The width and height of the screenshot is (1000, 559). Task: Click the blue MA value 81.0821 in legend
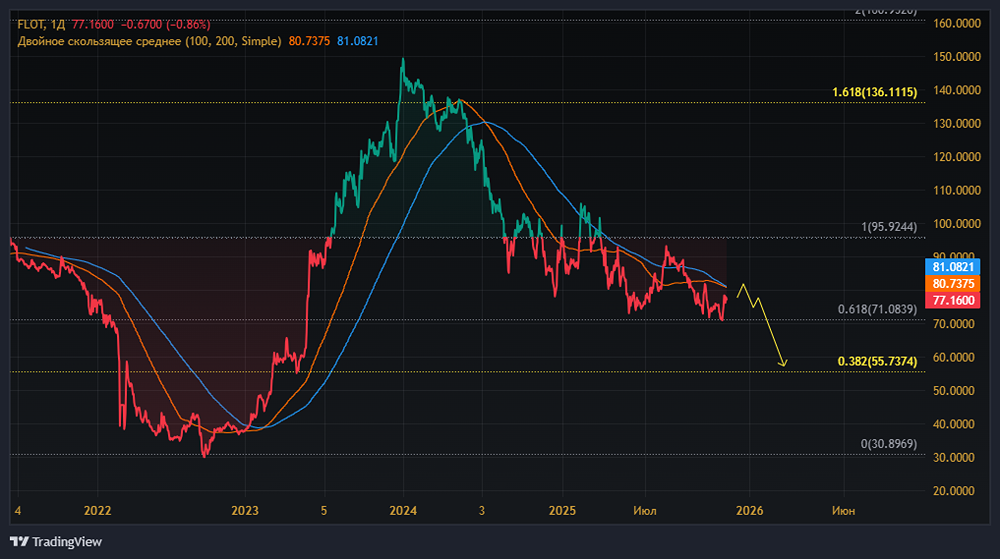coord(357,41)
